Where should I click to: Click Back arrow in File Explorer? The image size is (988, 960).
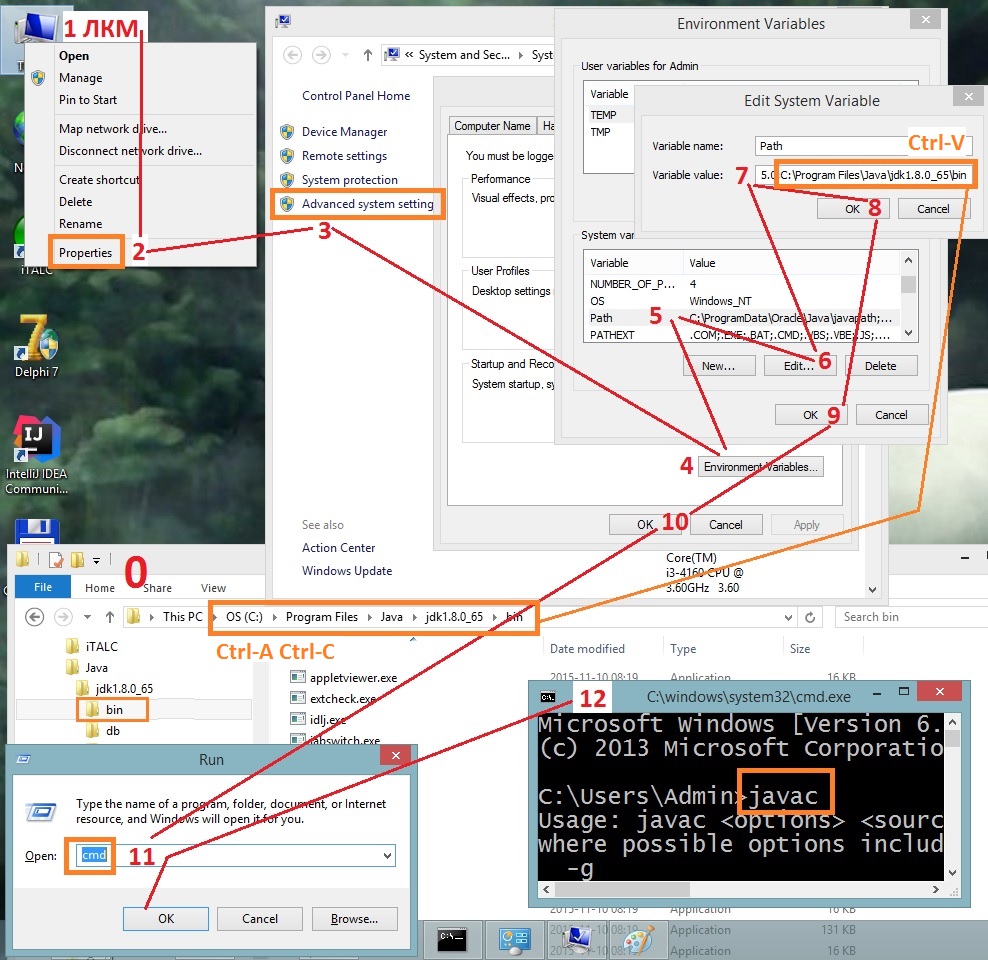(x=35, y=617)
